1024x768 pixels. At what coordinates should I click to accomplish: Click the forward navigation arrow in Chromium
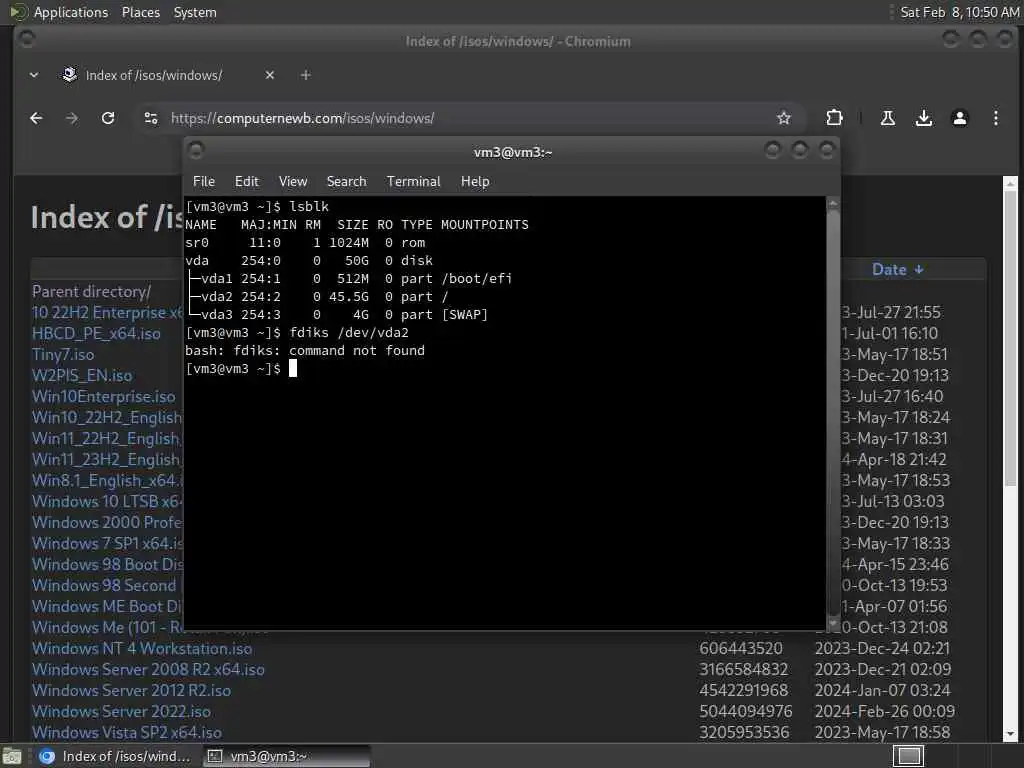[72, 118]
